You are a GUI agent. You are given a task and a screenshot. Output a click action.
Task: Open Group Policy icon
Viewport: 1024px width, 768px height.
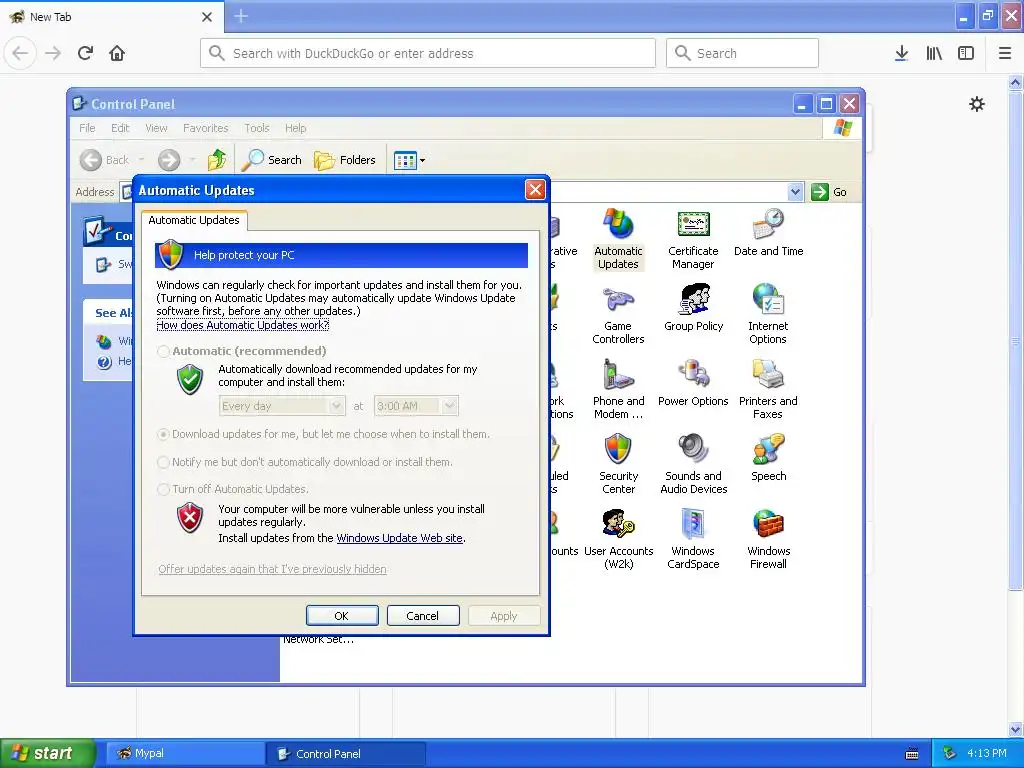(693, 308)
